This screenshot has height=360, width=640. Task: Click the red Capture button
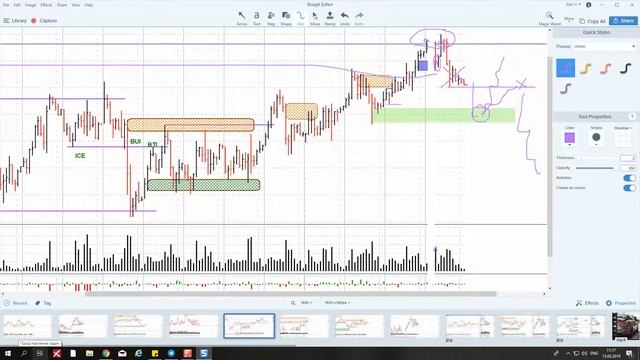coord(44,20)
